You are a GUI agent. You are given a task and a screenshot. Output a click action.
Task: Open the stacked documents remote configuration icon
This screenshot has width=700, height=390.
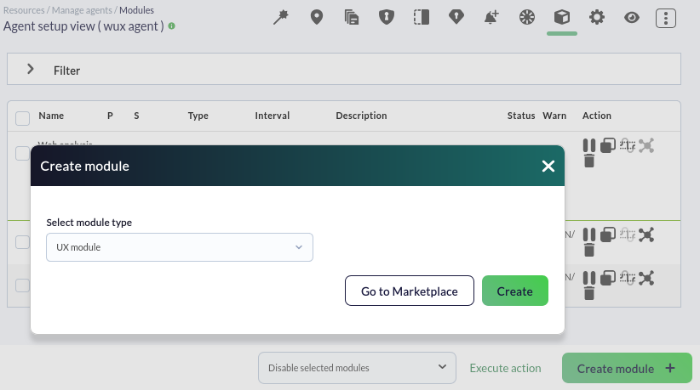tap(352, 17)
